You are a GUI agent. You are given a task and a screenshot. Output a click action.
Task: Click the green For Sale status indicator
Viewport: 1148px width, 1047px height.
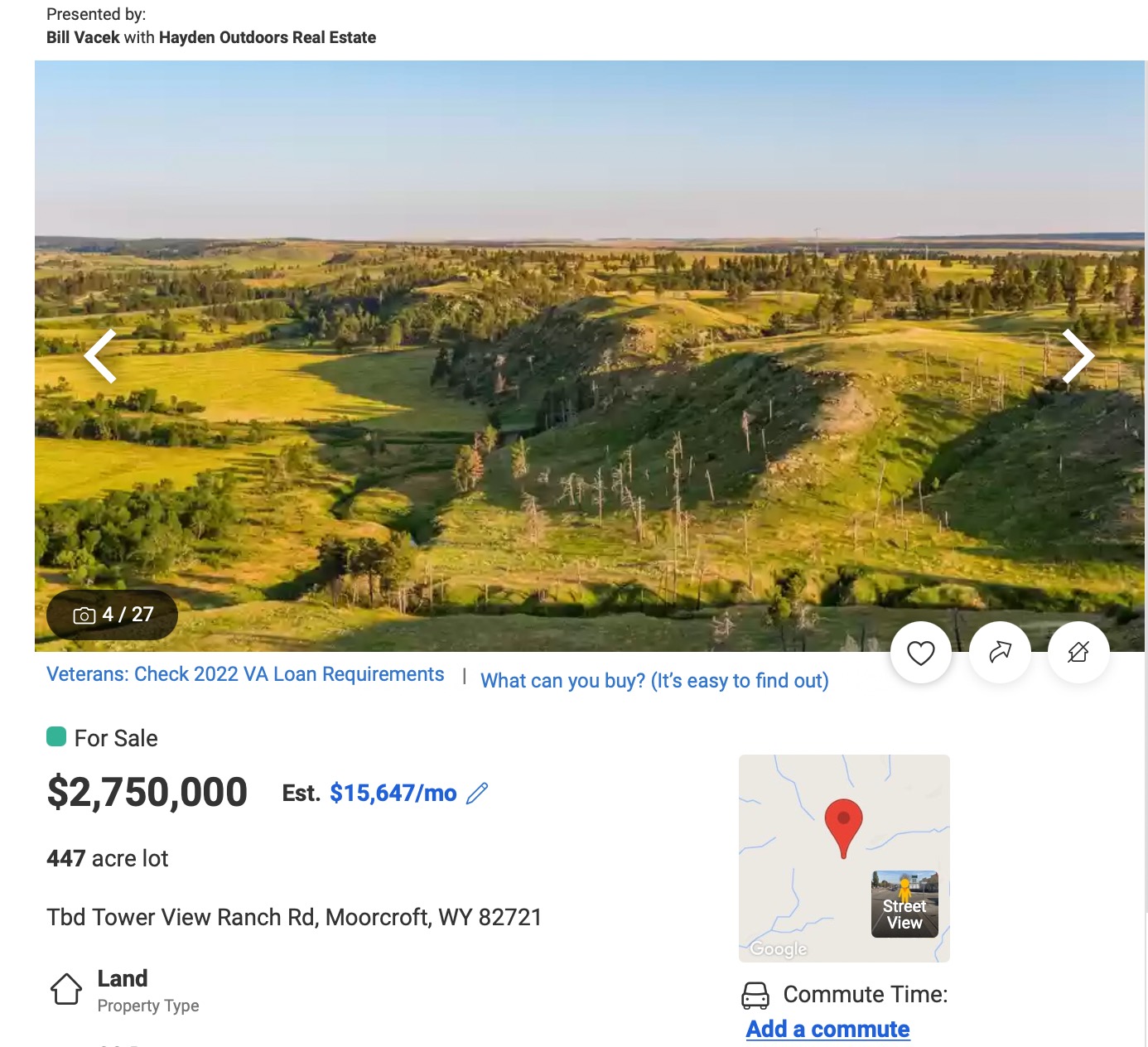[56, 736]
